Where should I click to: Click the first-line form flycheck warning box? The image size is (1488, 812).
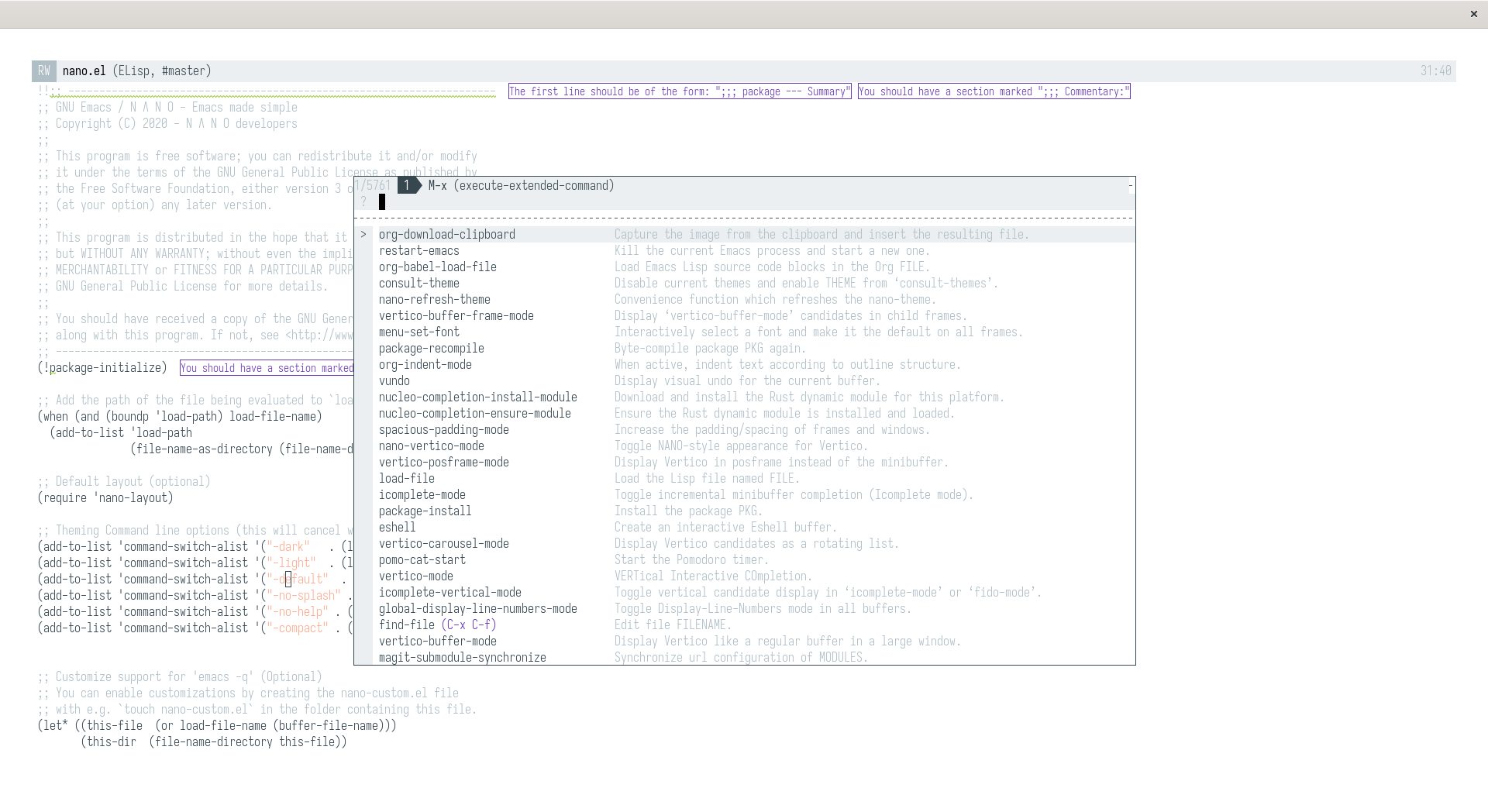pyautogui.click(x=680, y=91)
